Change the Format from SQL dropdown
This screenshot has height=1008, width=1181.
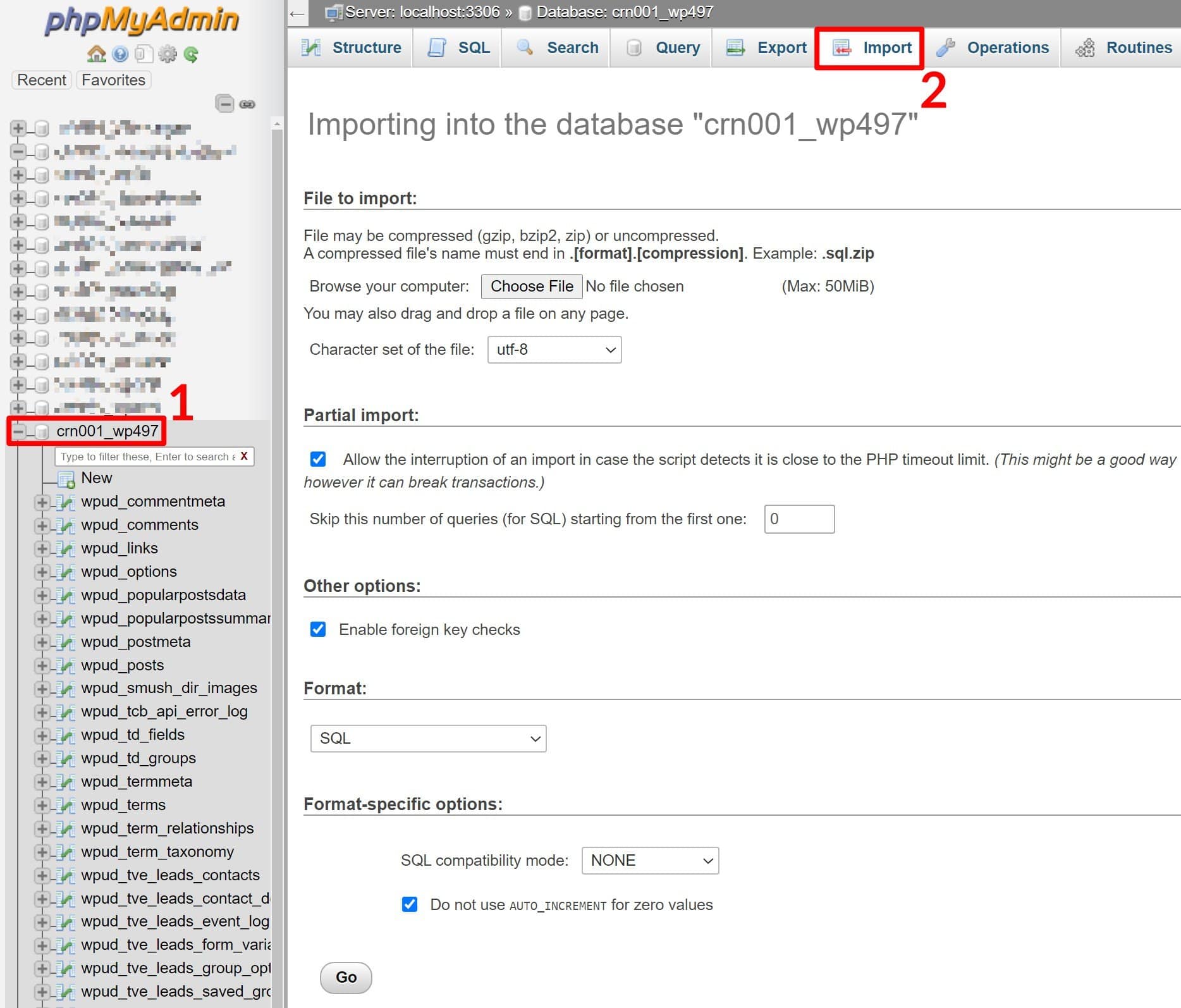[428, 738]
